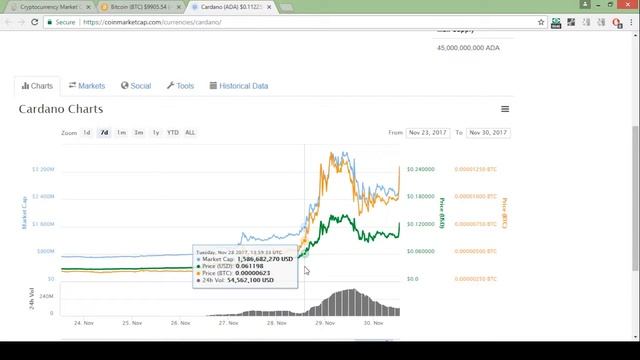Click the From date field Nov 23, 2017

pos(428,133)
